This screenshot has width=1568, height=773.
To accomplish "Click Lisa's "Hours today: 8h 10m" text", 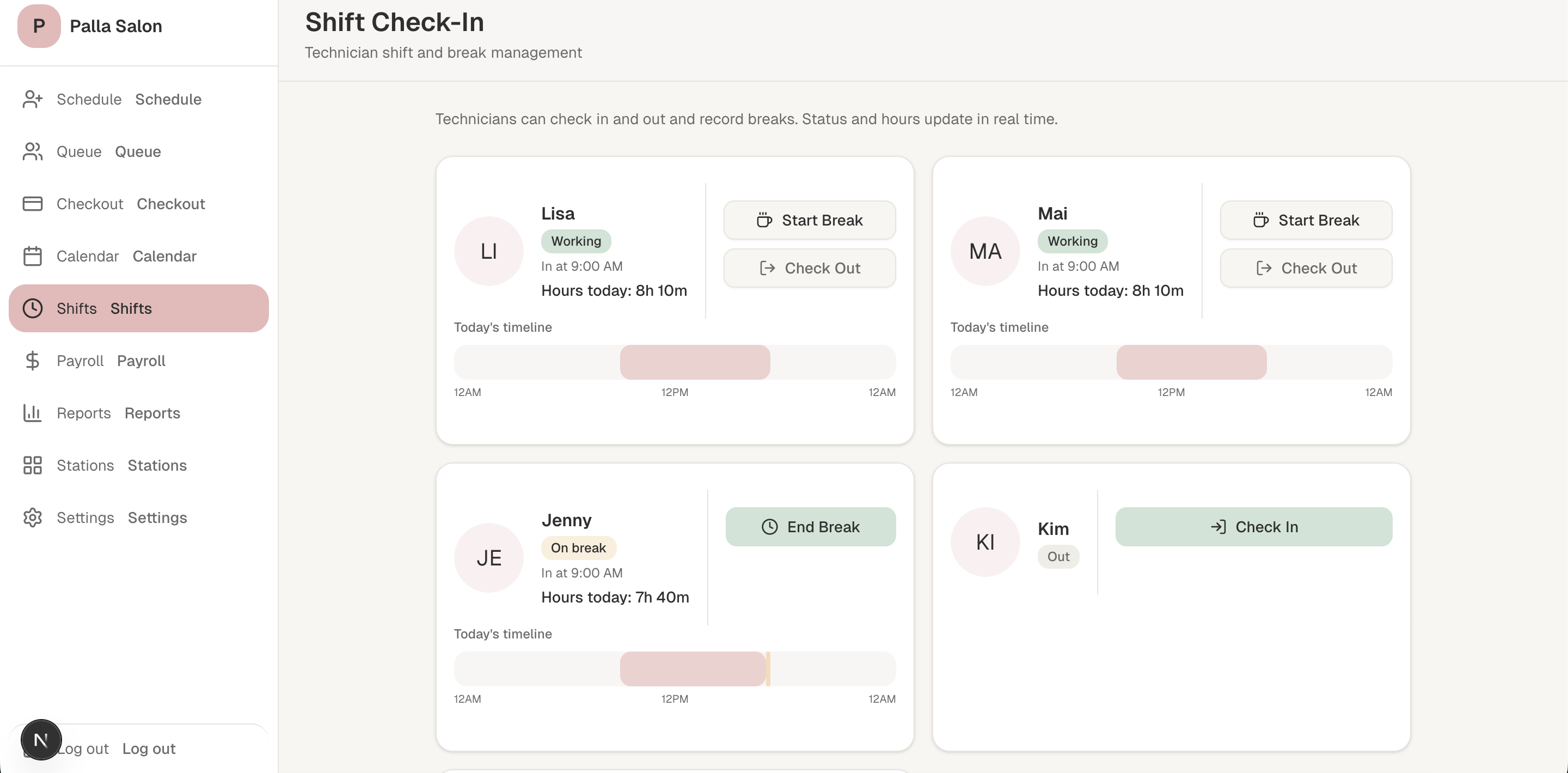I will 614,290.
